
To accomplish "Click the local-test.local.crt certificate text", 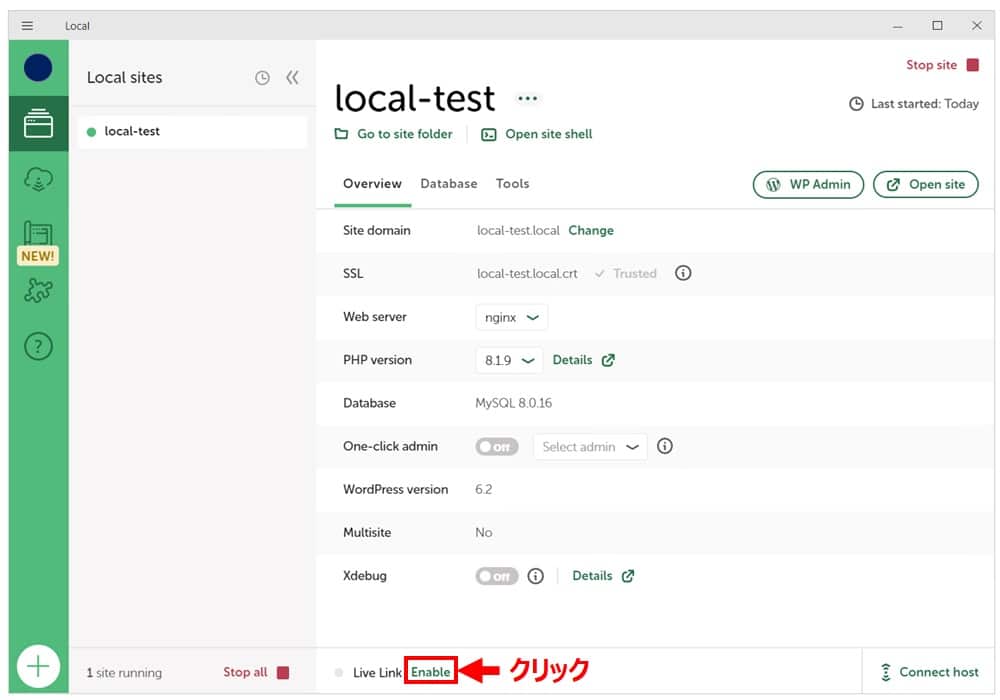I will [527, 273].
